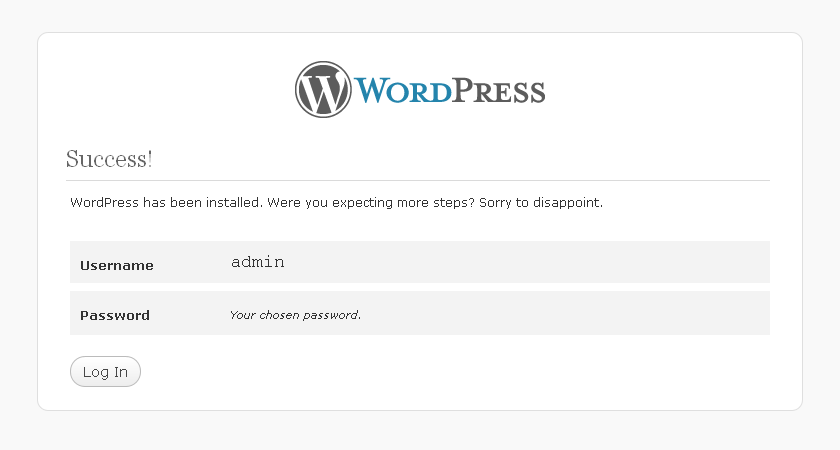Click the blue 'Word' part of the logo
This screenshot has height=450, width=840.
click(402, 90)
